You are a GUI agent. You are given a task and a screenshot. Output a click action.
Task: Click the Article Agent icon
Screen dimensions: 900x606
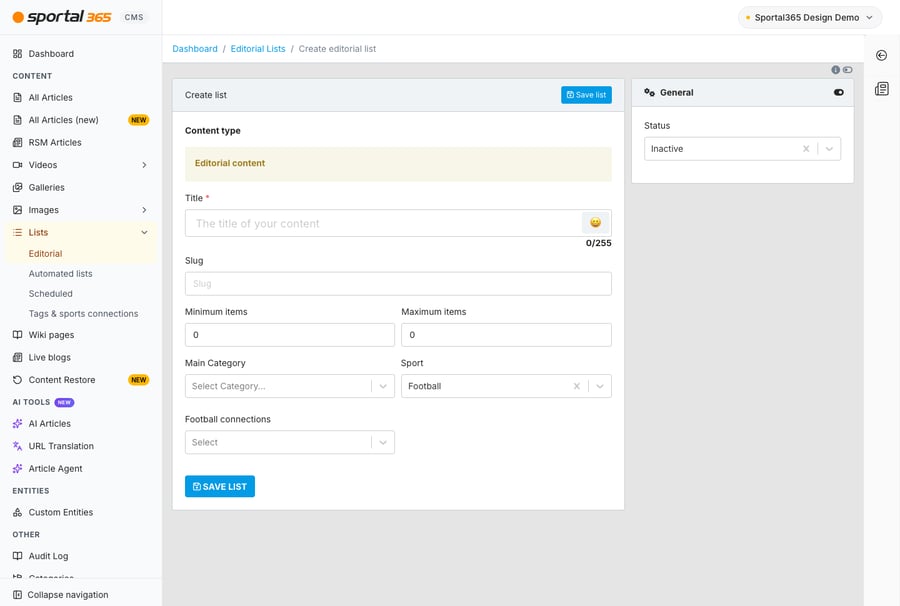pos(17,468)
